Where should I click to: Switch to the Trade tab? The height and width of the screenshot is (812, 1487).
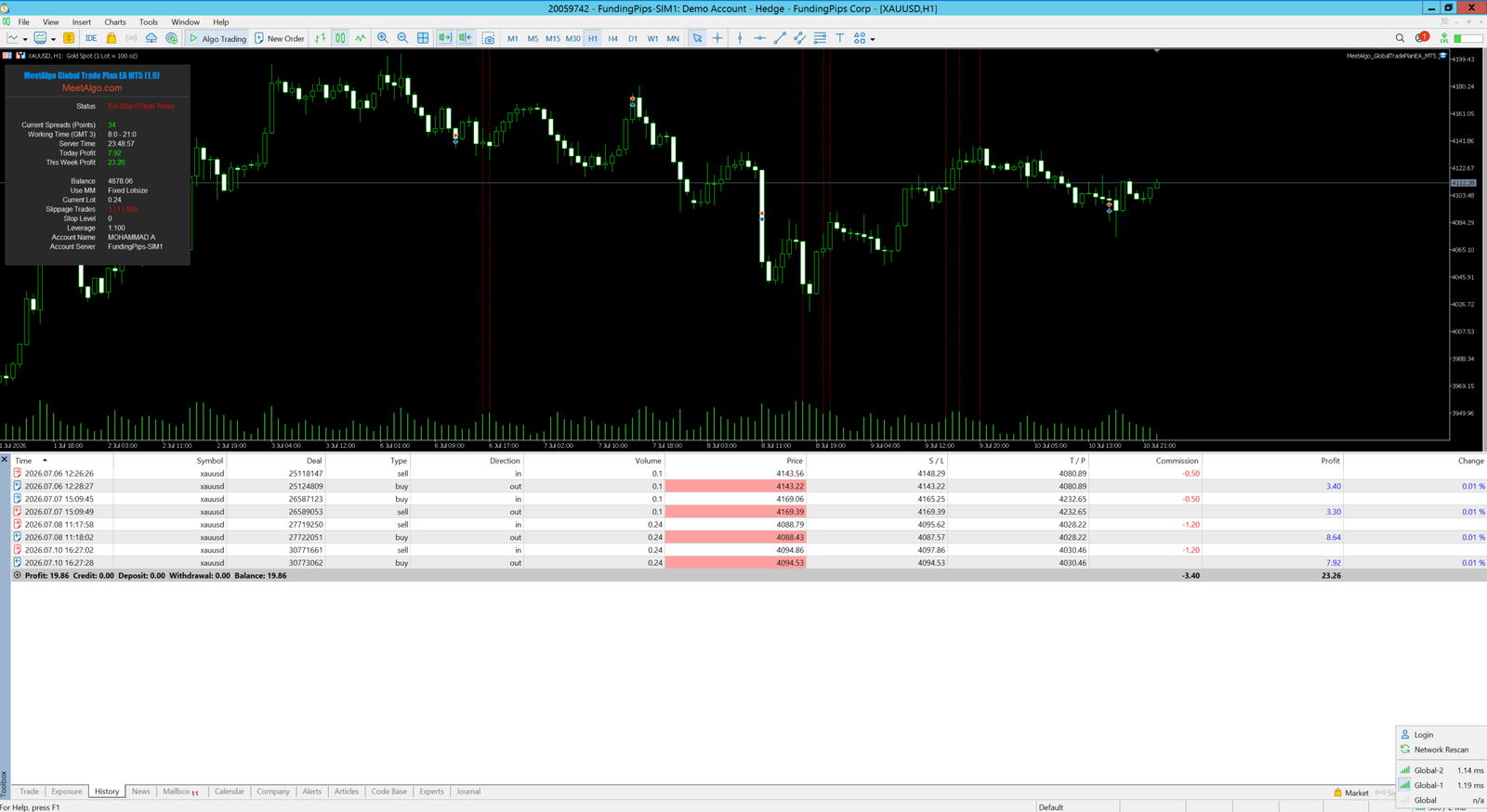point(30,792)
